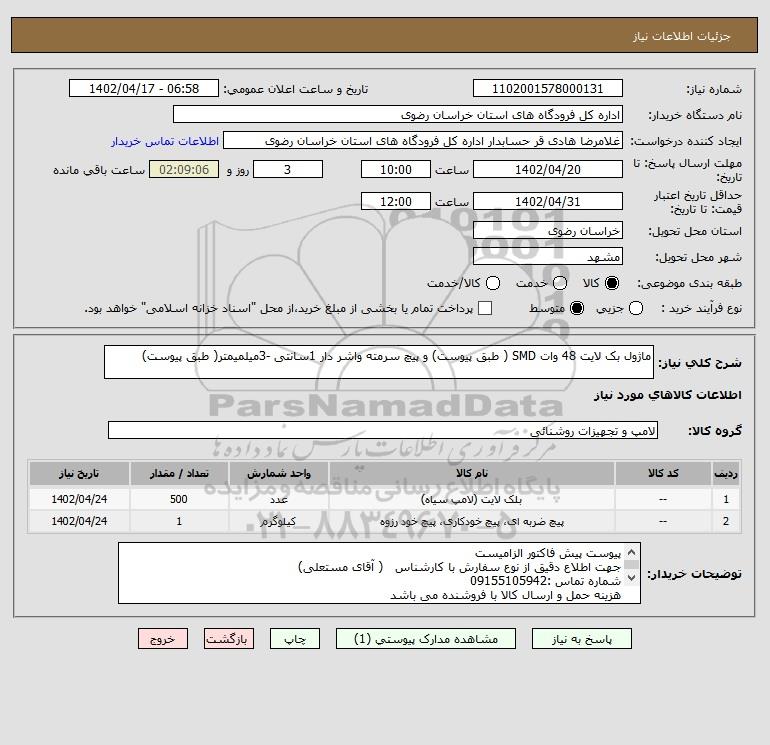Click the response deadline date 1402/04/20
The image size is (770, 745).
click(x=548, y=169)
